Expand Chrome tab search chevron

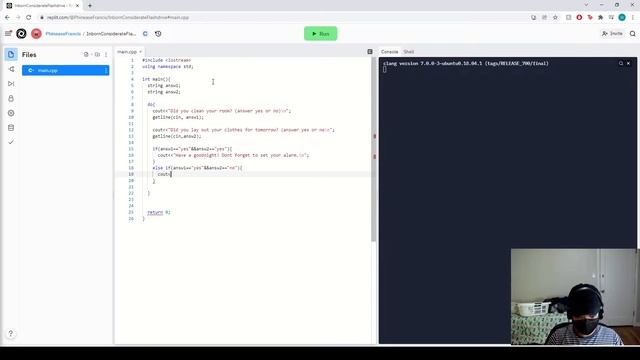[x=586, y=5]
